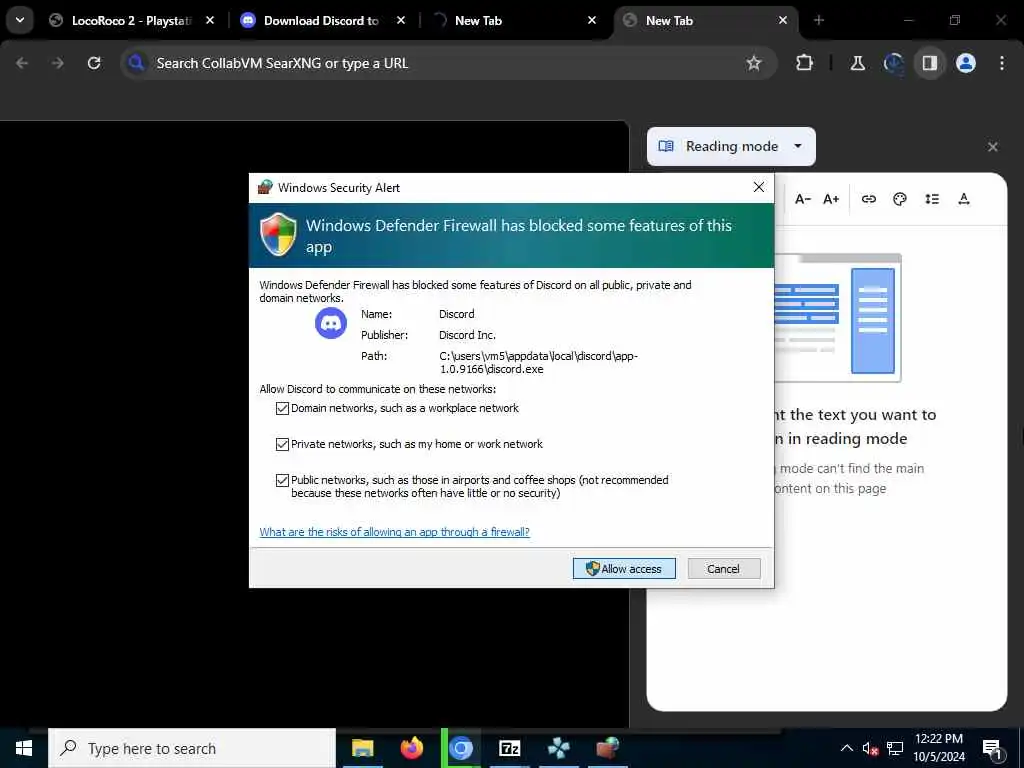This screenshot has height=768, width=1024.
Task: Close the Download Discord tab
Action: [x=401, y=21]
